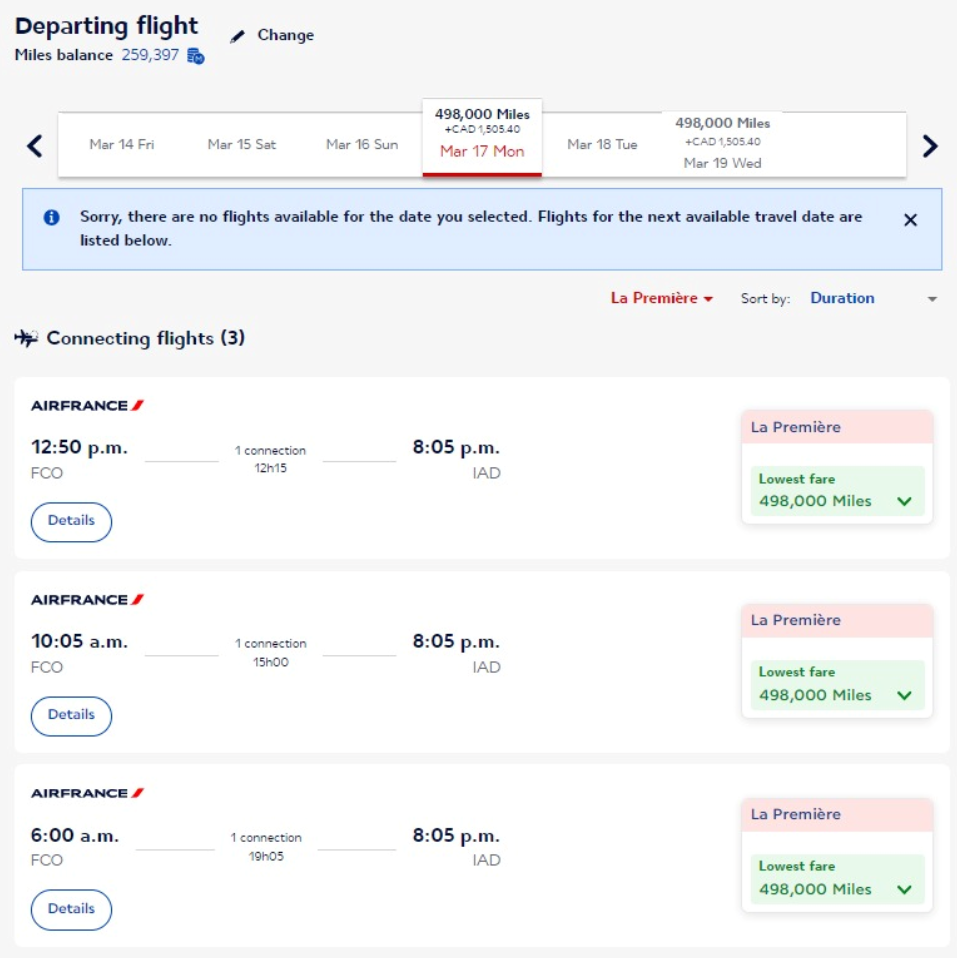The image size is (957, 958).
Task: Click La Première header on 12:50 p.m. flight
Action: coord(837,427)
